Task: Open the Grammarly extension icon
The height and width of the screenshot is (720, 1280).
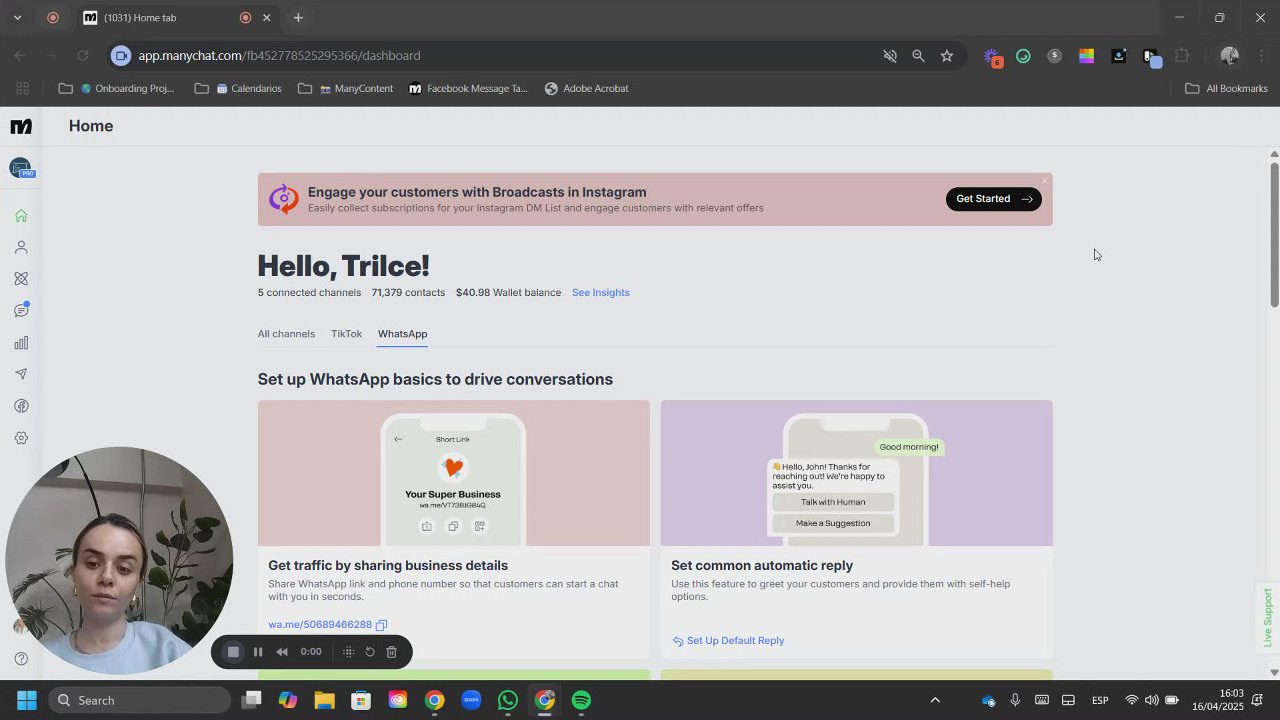Action: click(x=1023, y=56)
